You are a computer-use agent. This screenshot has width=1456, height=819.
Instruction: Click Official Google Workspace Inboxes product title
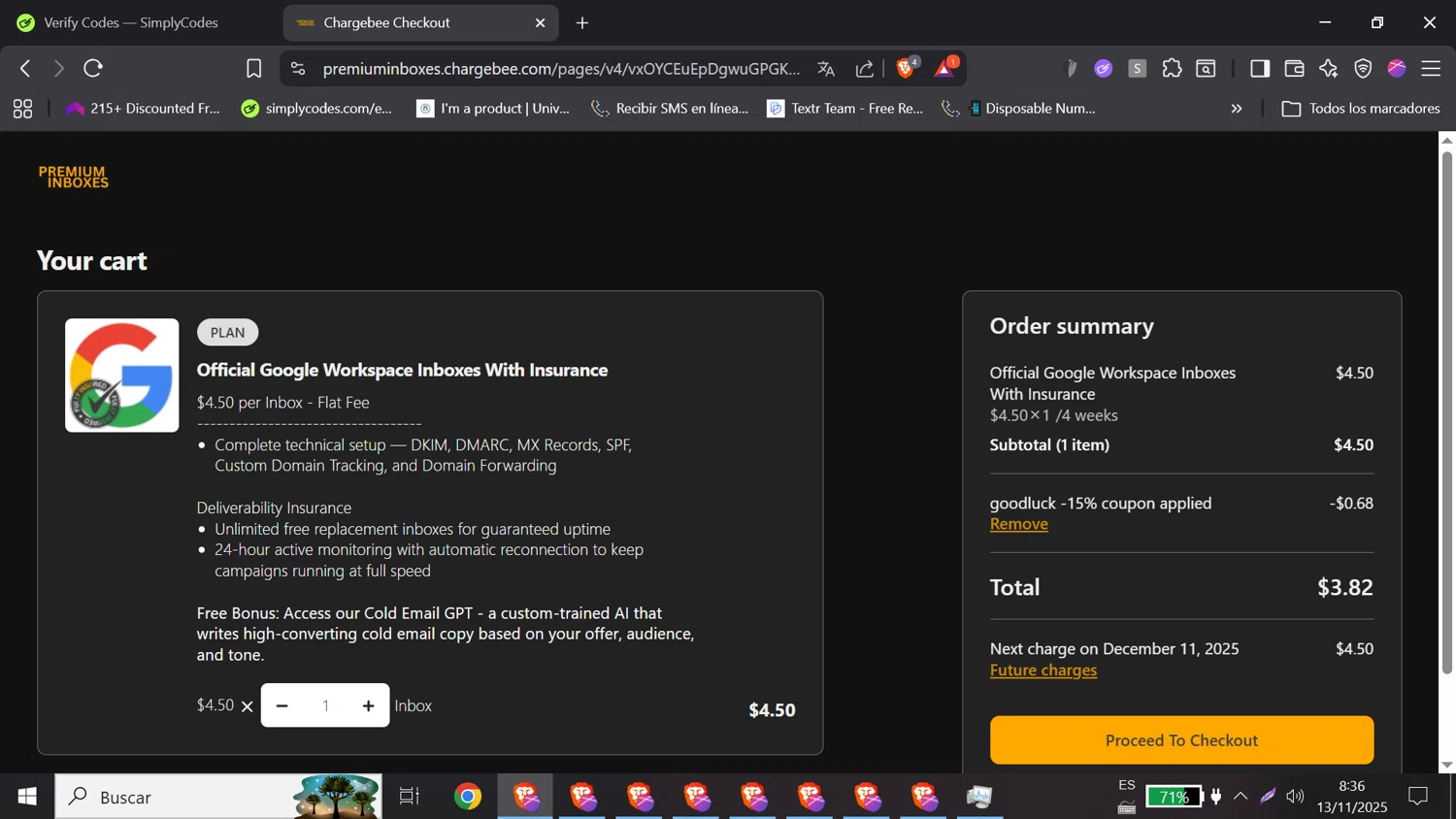(x=402, y=370)
